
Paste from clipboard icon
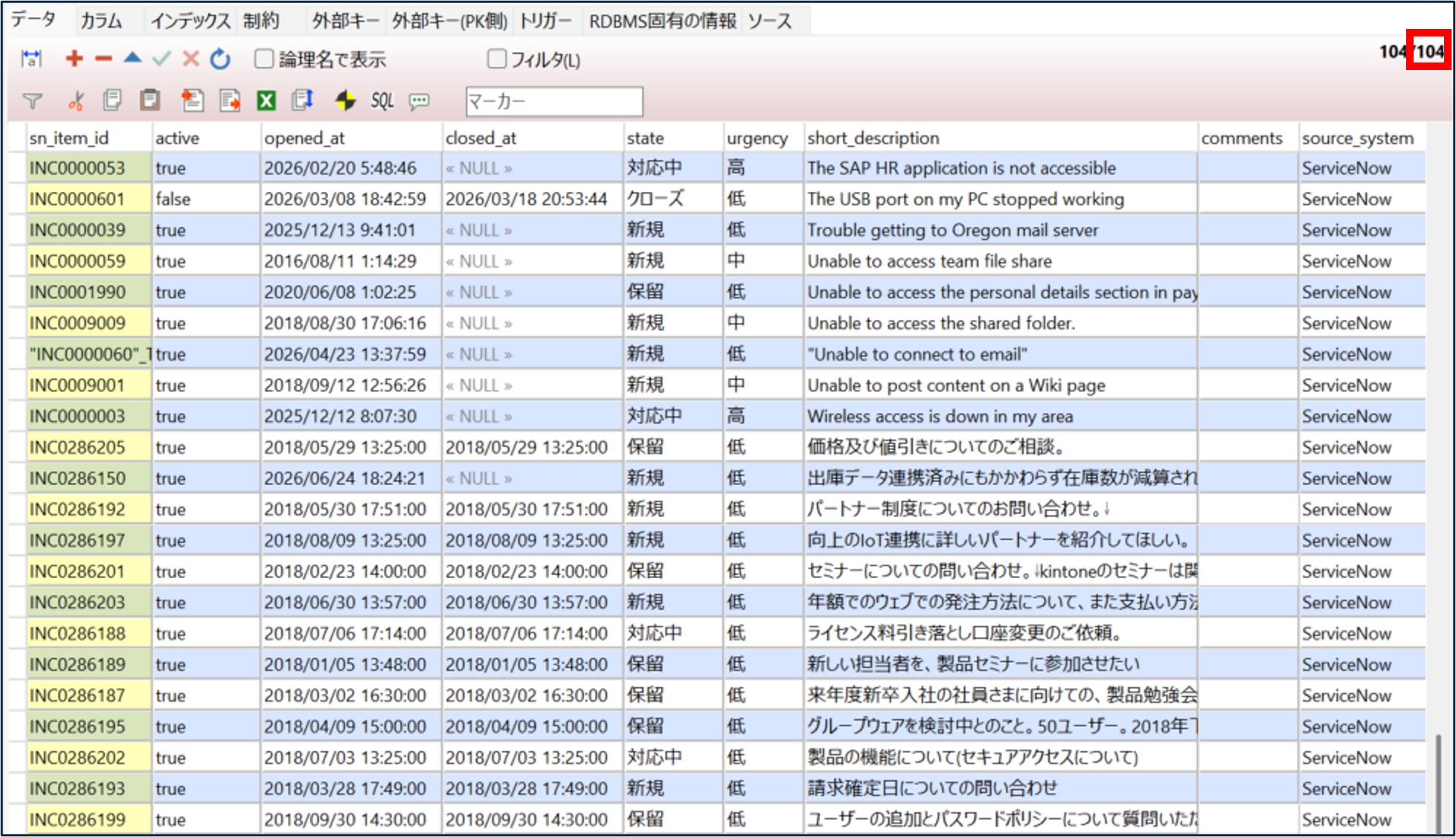[150, 100]
